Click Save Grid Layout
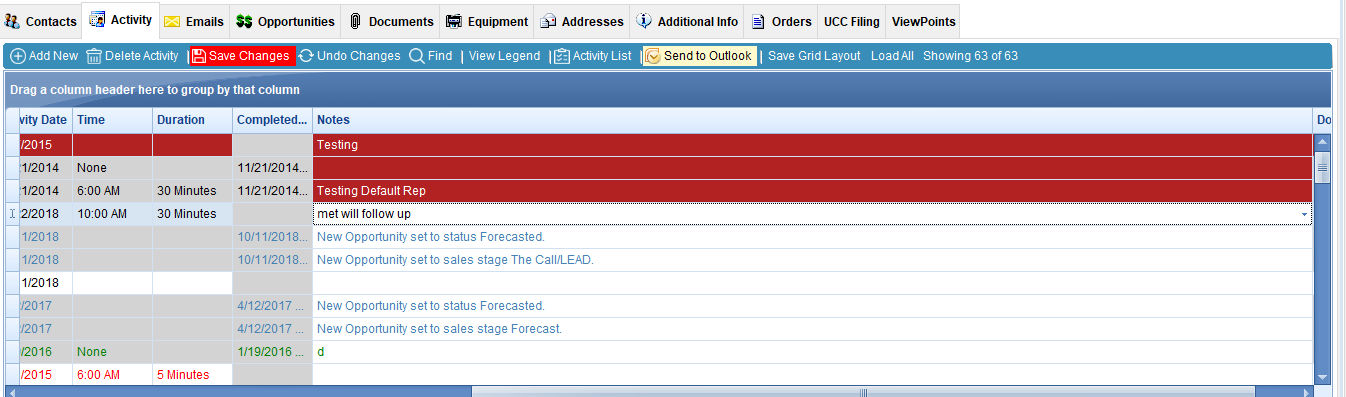Screen dimensions: 1346x397 (x=814, y=56)
